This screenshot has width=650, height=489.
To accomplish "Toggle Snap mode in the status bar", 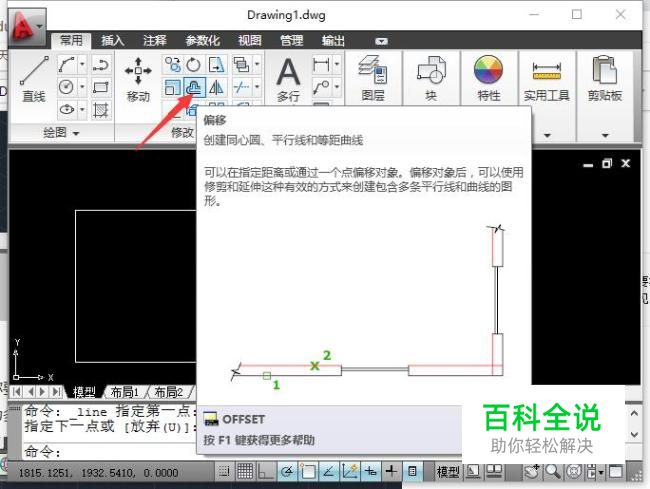I will click(224, 471).
